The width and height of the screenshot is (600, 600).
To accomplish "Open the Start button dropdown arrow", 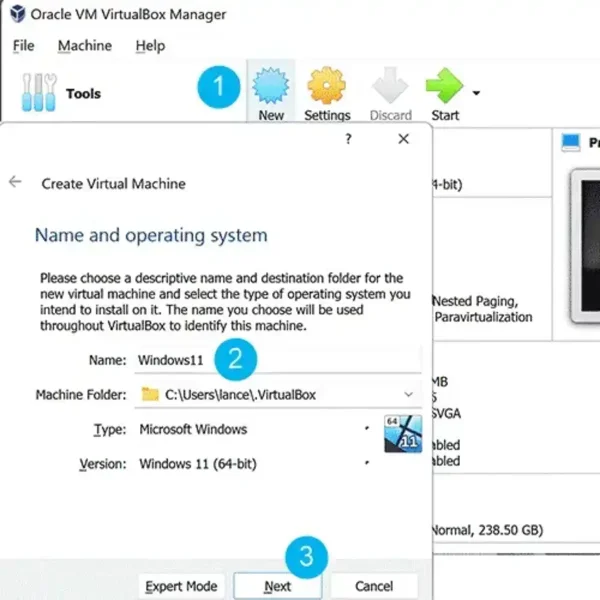I will 476,93.
